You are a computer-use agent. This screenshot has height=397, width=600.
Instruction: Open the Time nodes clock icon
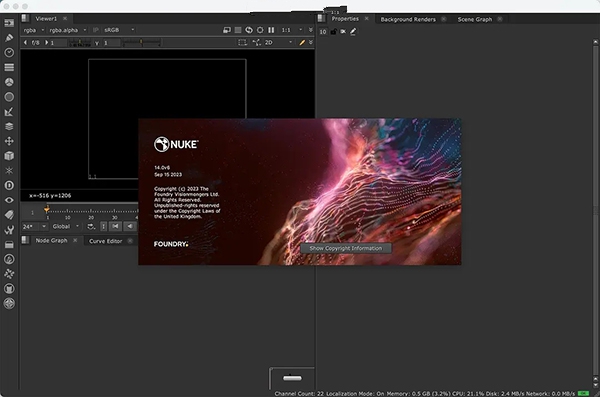[9, 52]
